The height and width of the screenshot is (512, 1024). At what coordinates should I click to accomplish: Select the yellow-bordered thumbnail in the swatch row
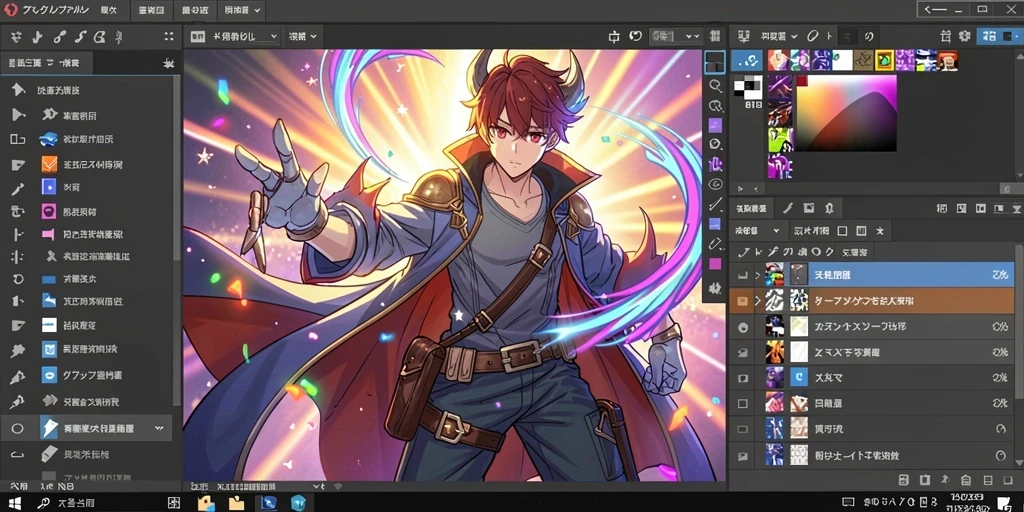pyautogui.click(x=884, y=60)
